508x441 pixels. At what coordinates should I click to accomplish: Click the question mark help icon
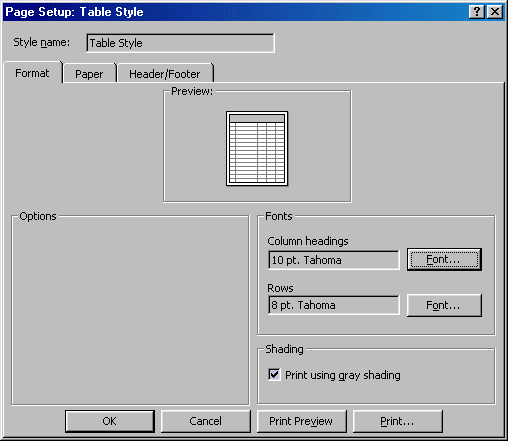(x=476, y=12)
